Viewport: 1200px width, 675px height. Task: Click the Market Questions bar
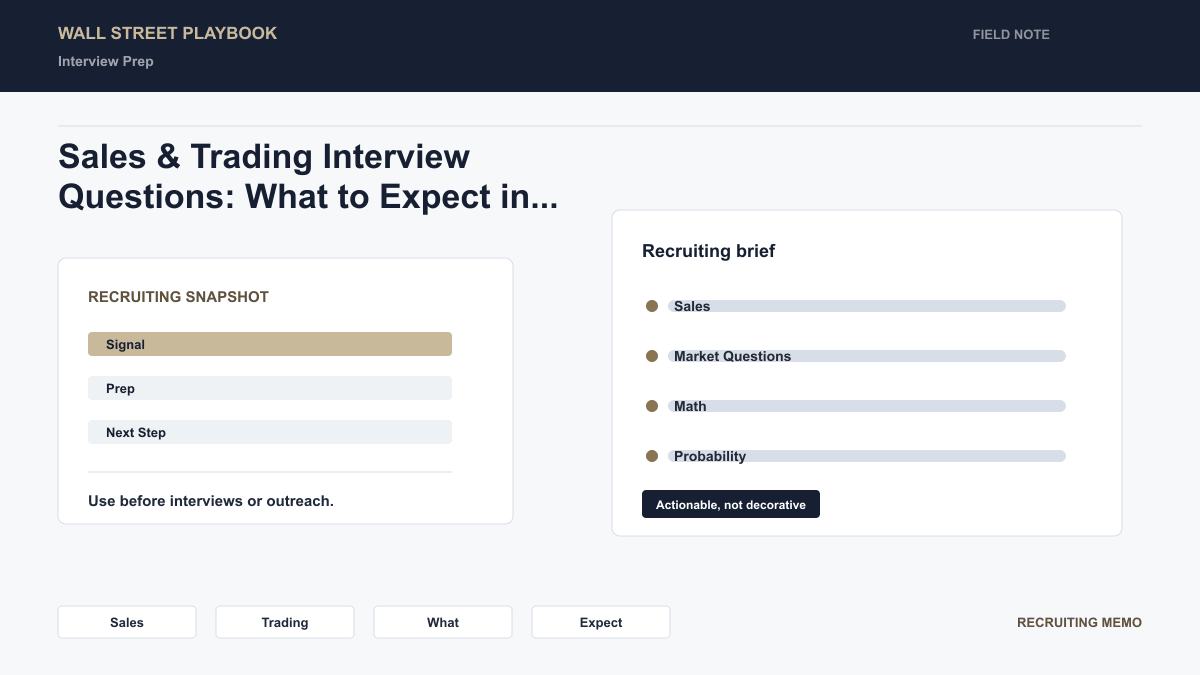pos(867,356)
